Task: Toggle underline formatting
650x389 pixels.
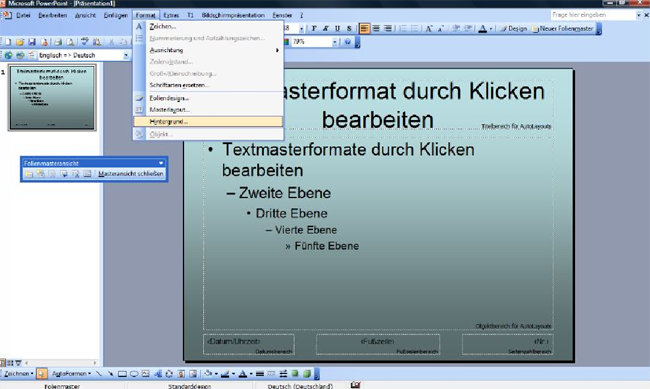Action: pyautogui.click(x=337, y=28)
